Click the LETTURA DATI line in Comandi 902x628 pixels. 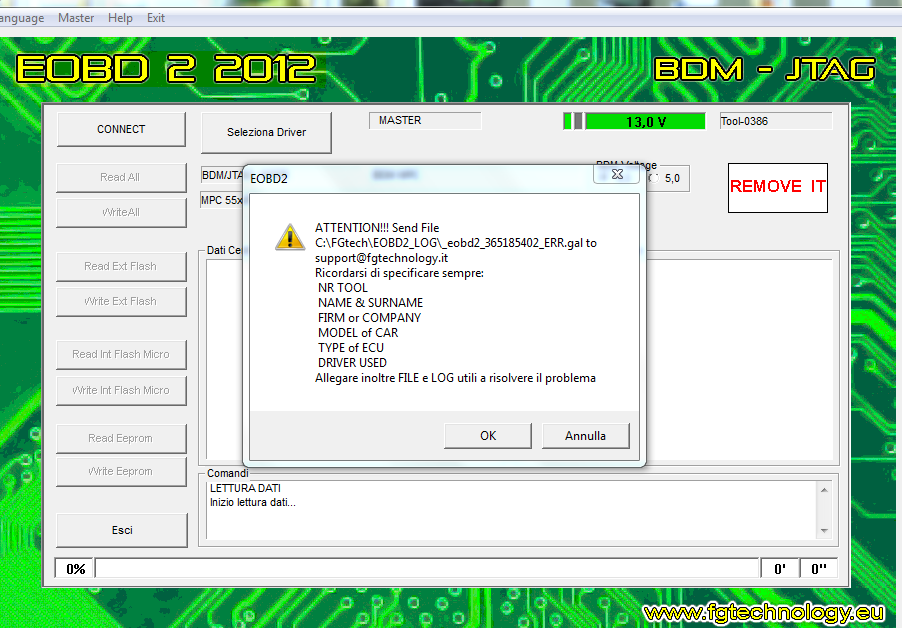point(246,488)
